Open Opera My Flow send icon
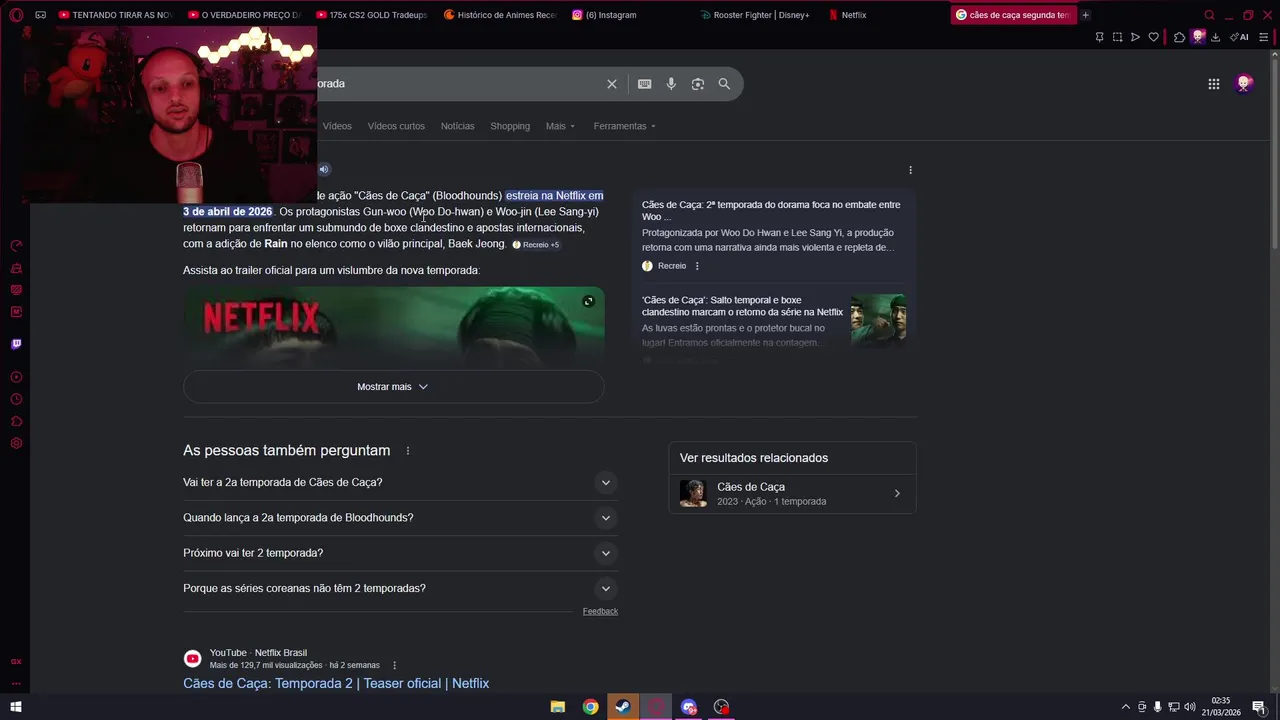This screenshot has height=720, width=1280. coord(1135,37)
